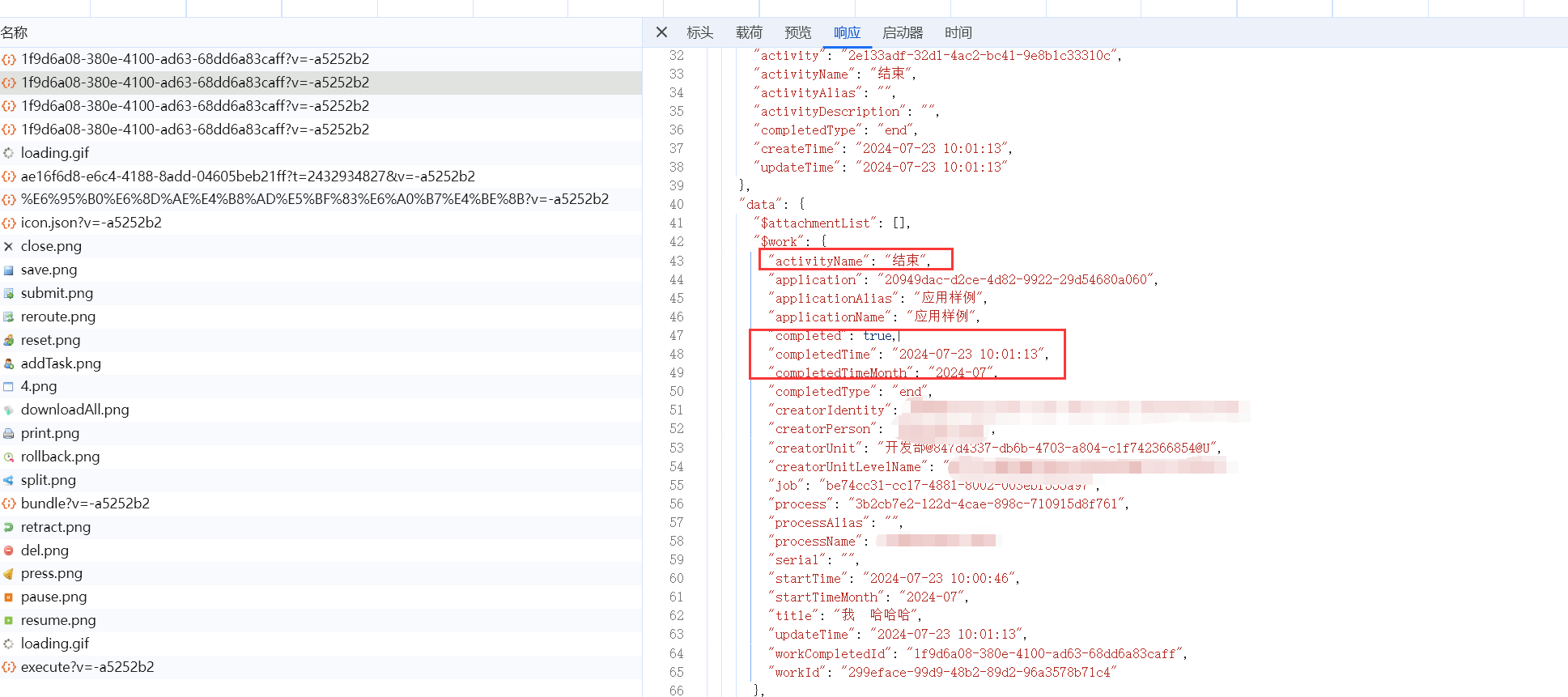Select the loading.gif row directly above the ae16f6d8 request
Image resolution: width=1568 pixels, height=697 pixels.
[321, 153]
